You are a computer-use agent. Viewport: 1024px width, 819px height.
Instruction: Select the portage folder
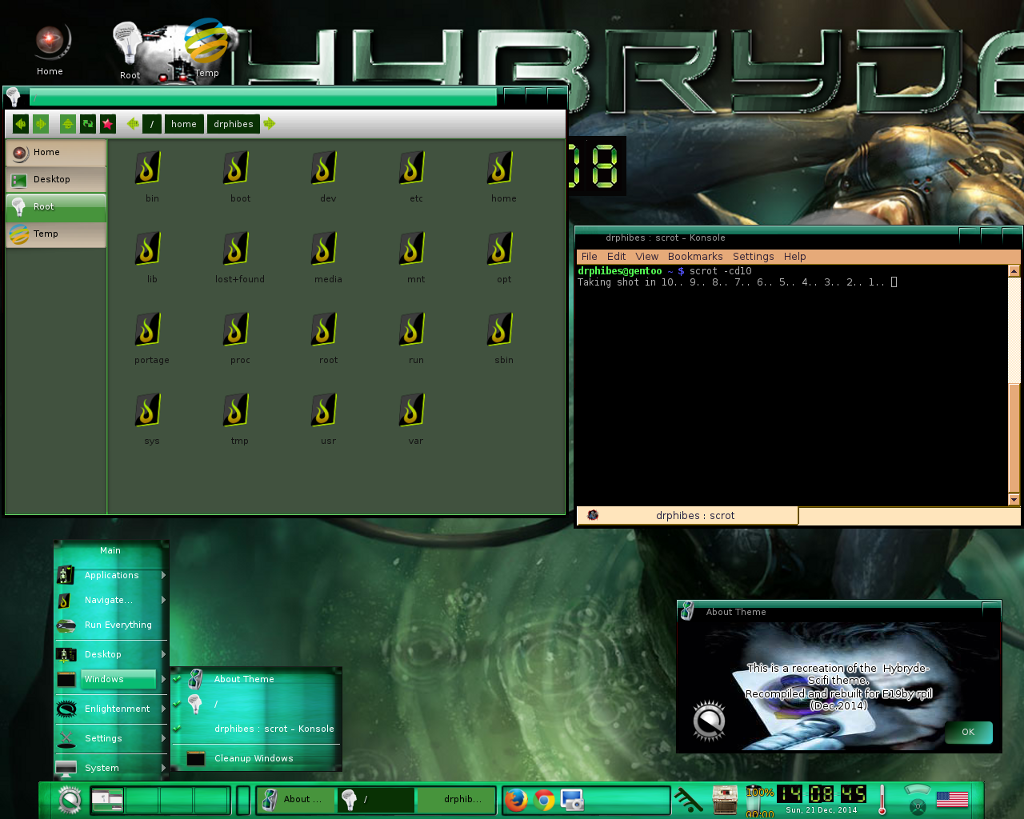[x=152, y=338]
